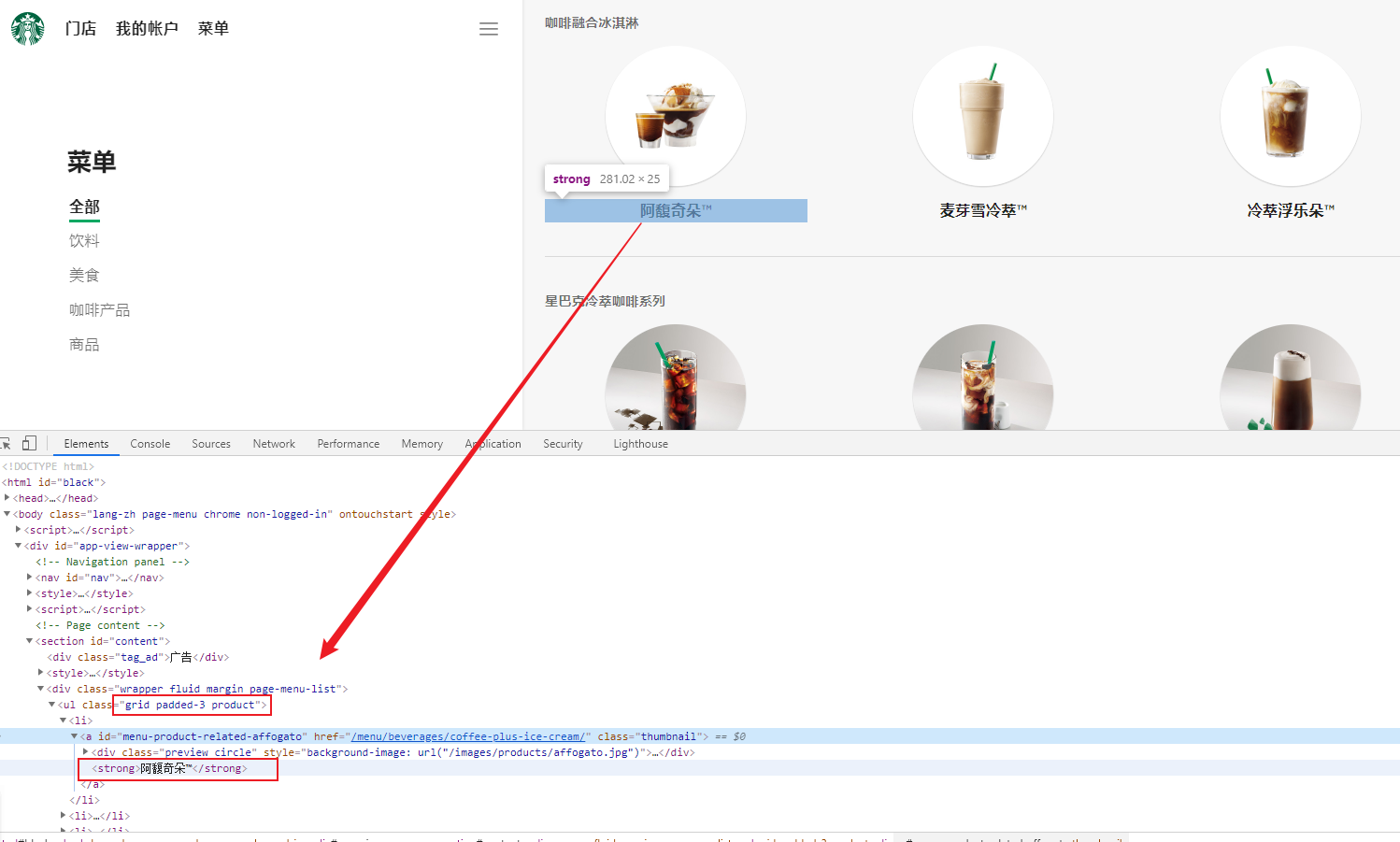Select 全部 in the menu sidebar
This screenshot has width=1400, height=842.
click(84, 207)
